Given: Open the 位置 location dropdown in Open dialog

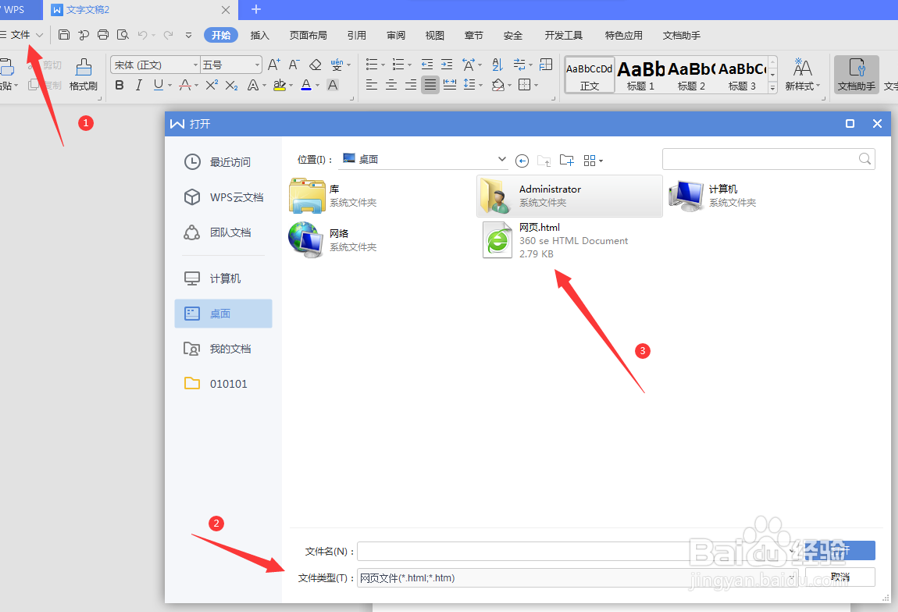Looking at the screenshot, I should coord(502,159).
